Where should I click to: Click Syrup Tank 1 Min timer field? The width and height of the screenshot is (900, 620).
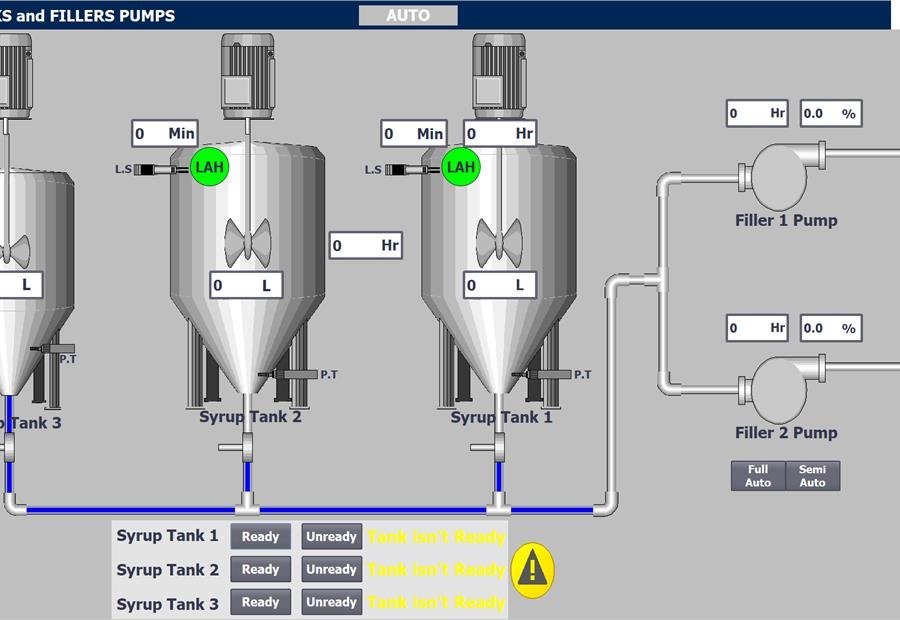tap(414, 134)
